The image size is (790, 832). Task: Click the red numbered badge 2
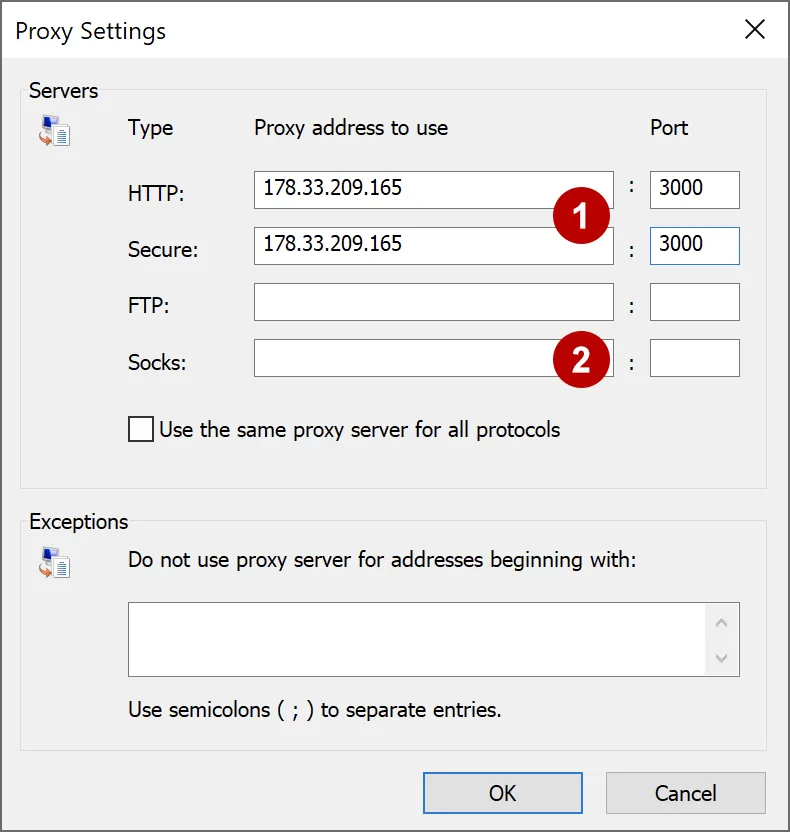[x=583, y=358]
